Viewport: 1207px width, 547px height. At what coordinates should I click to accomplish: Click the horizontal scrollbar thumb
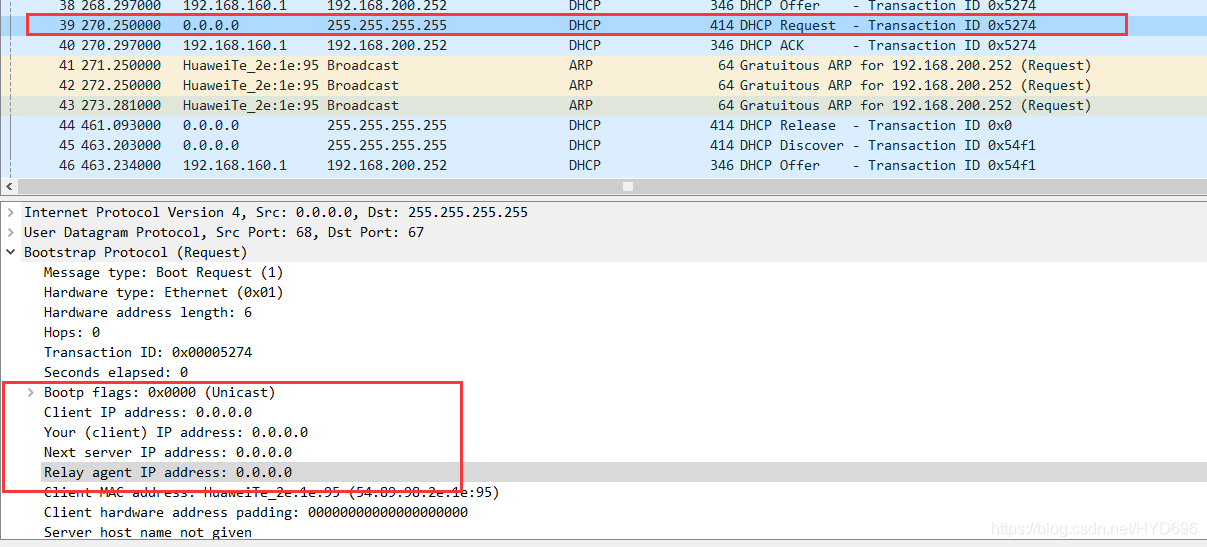click(x=628, y=186)
